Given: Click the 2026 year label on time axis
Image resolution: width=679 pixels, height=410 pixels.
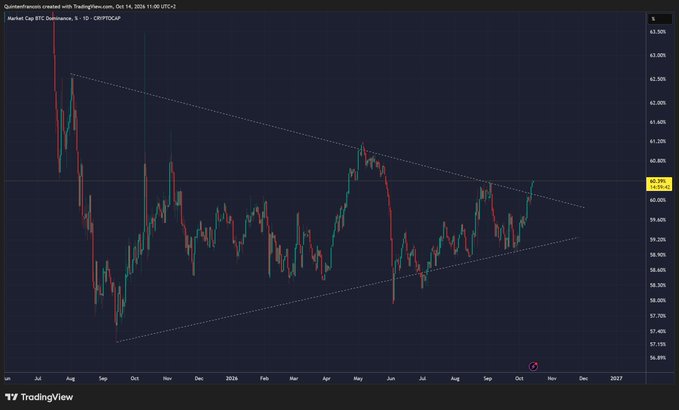Looking at the screenshot, I should click(x=232, y=378).
